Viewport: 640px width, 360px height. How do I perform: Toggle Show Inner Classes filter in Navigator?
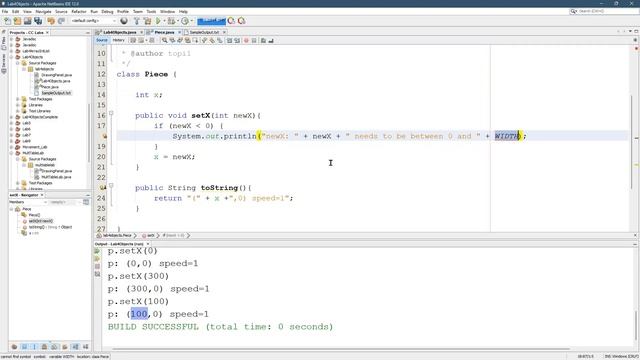[x=55, y=347]
